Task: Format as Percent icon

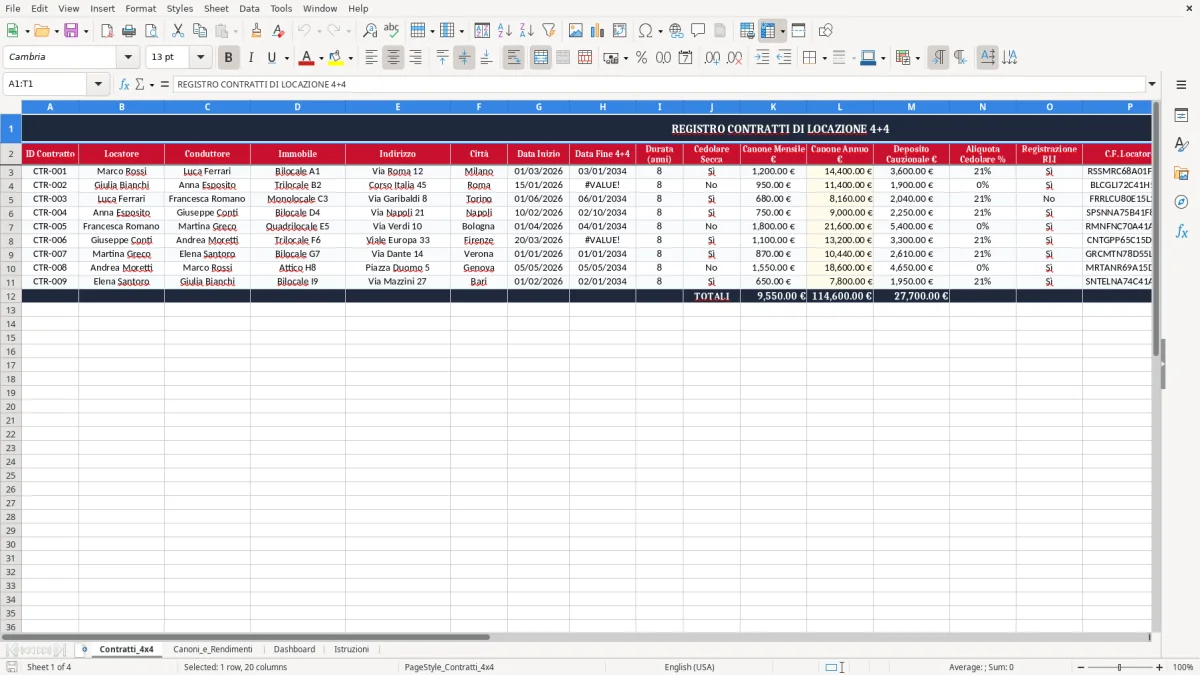Action: pos(641,58)
